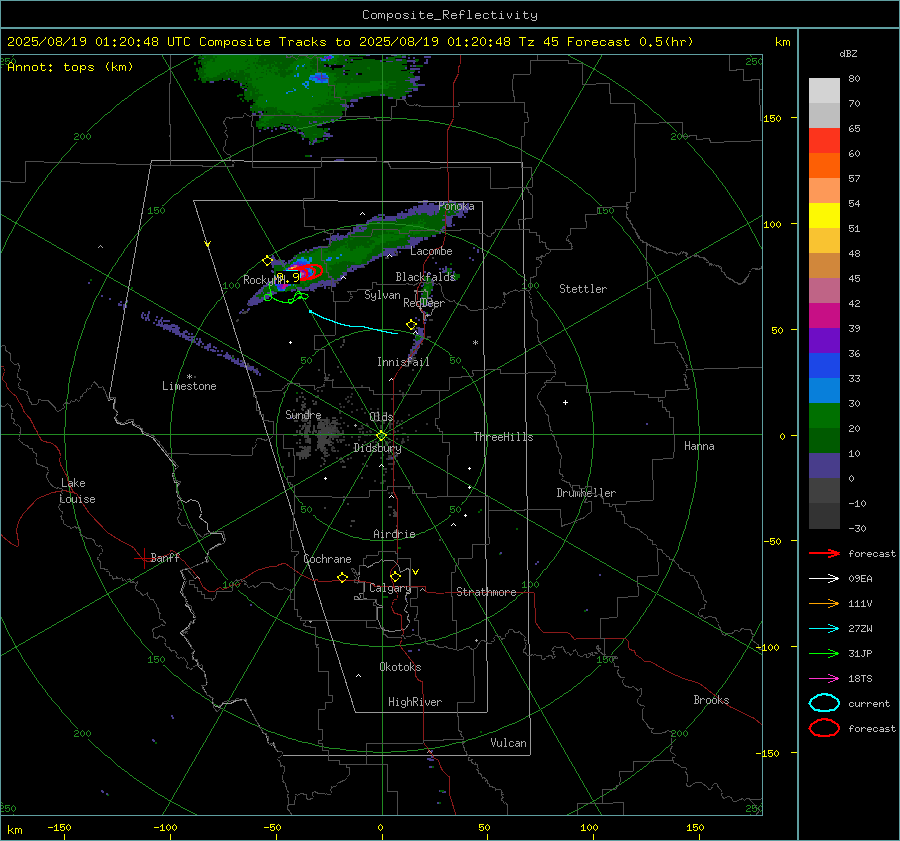900x841 pixels.
Task: Select the magenta 42-39 dBZ color swatch
Action: tap(824, 316)
